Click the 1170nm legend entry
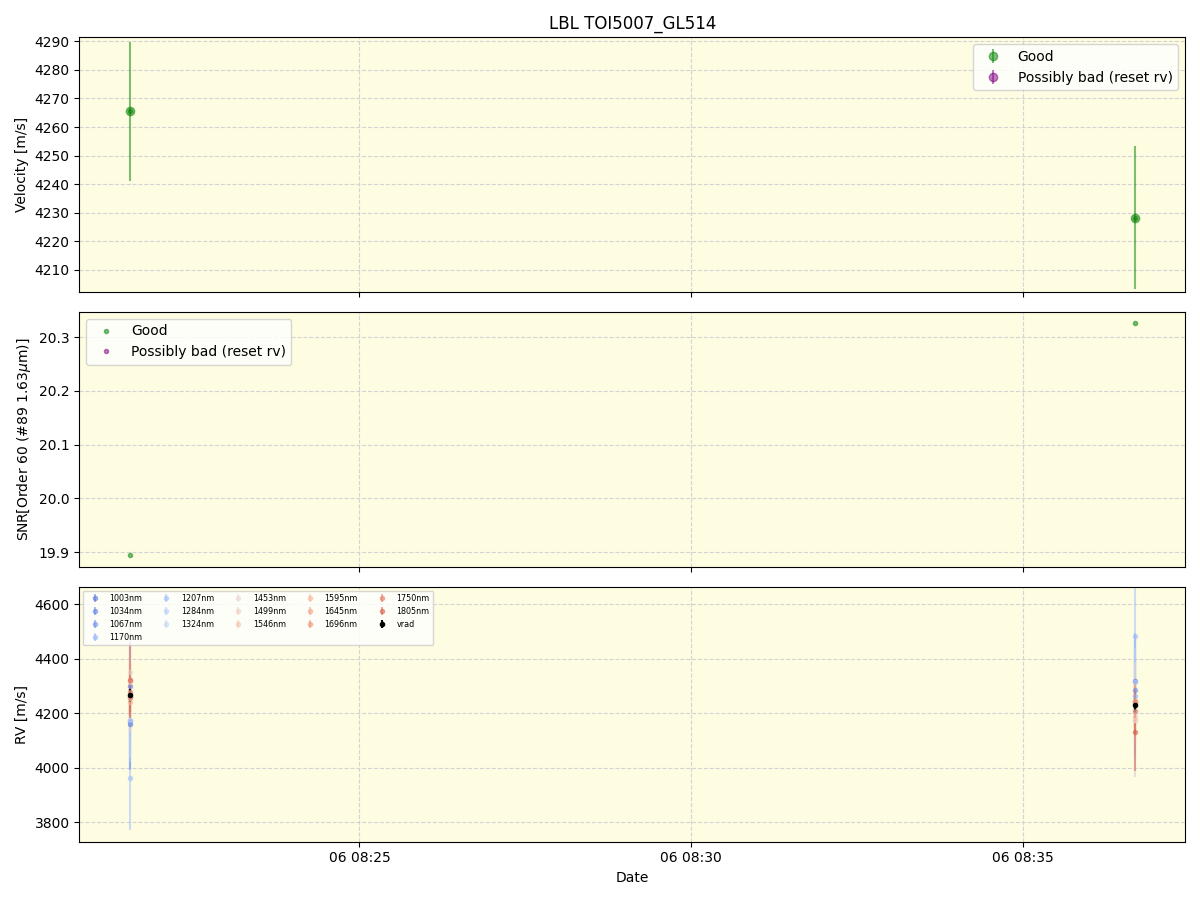 (x=116, y=637)
